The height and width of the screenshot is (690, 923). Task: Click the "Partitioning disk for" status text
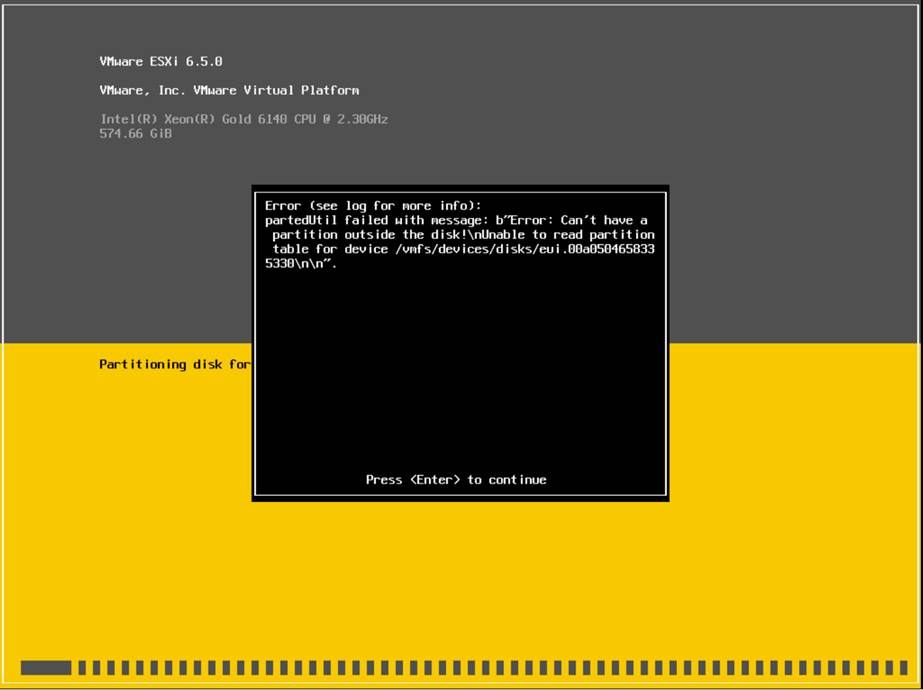coord(175,364)
